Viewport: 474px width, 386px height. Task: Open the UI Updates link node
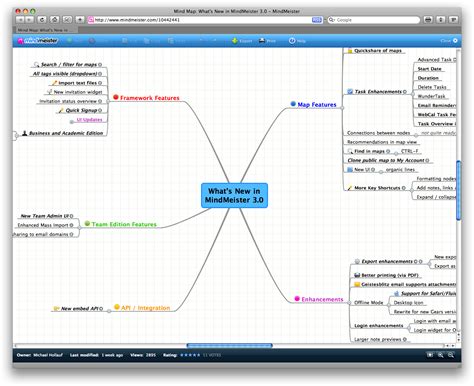pyautogui.click(x=89, y=119)
